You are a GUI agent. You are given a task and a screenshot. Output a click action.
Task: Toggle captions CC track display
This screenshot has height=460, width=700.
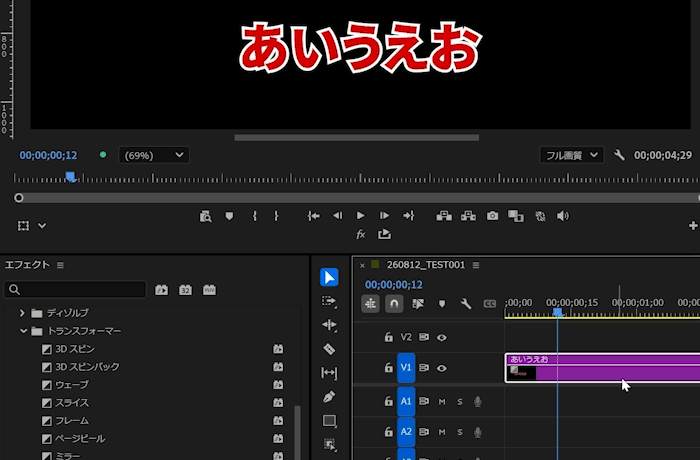point(490,304)
